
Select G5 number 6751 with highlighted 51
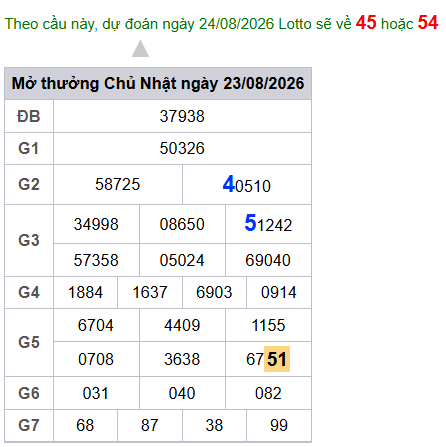268,359
